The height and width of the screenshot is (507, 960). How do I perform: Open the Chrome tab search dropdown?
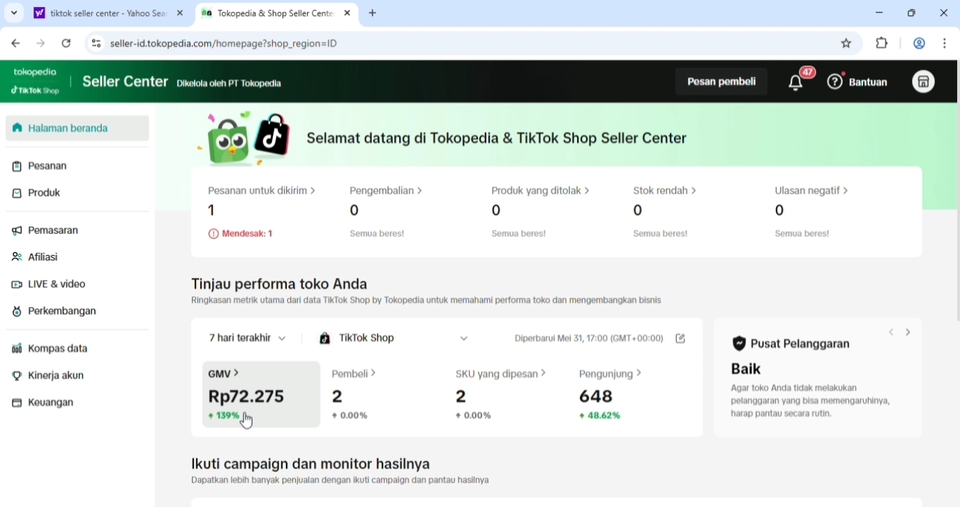point(13,13)
